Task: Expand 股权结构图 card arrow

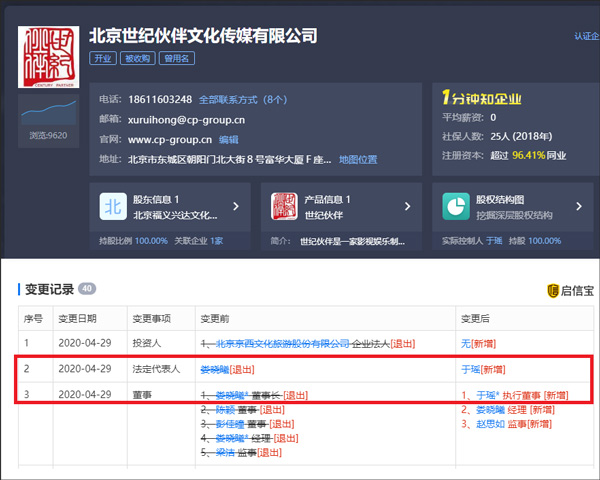Action: tap(579, 206)
